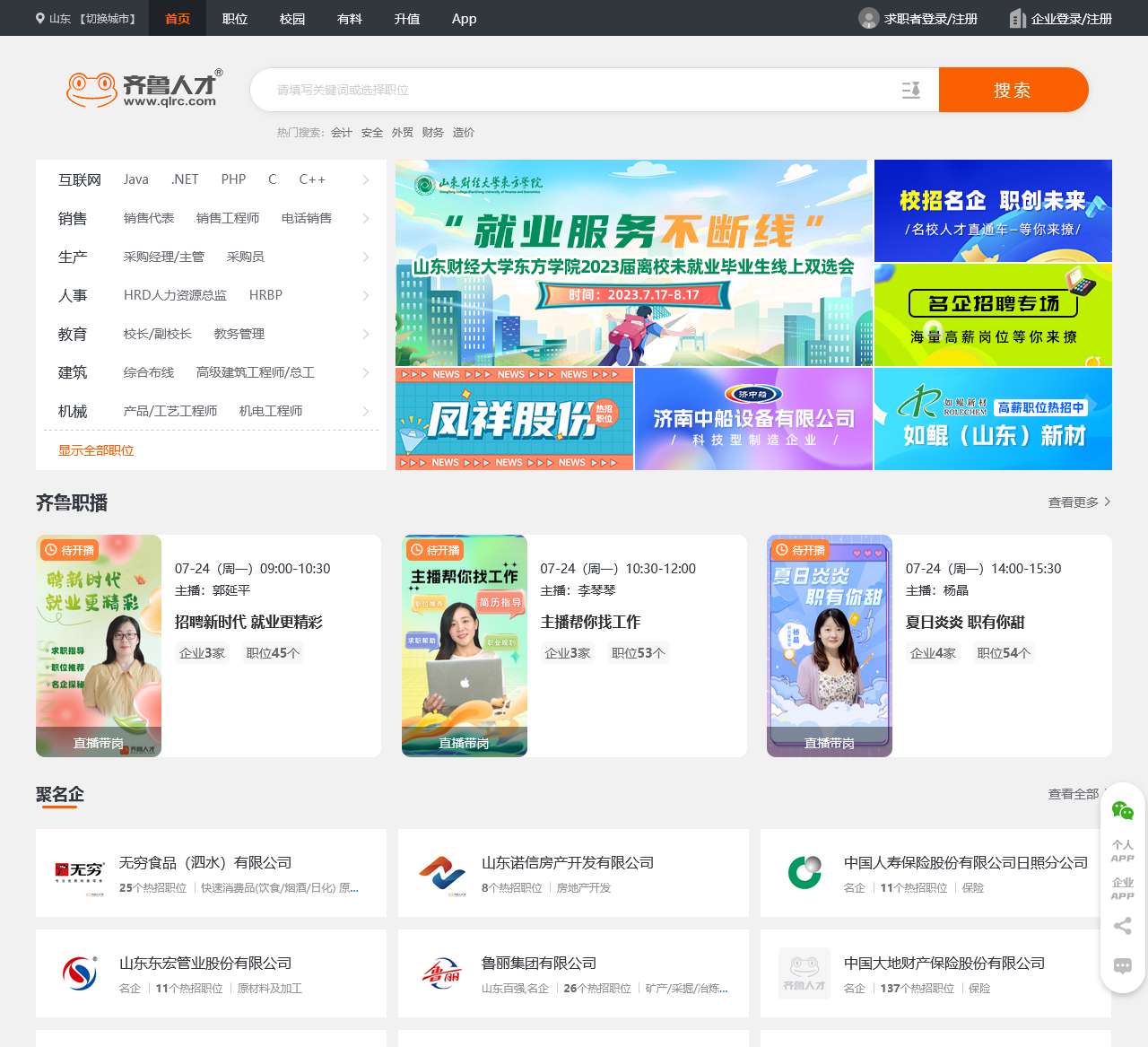Screen dimensions: 1148x1047
Task: Click the 山东诺信房产 company logo
Action: (441, 873)
